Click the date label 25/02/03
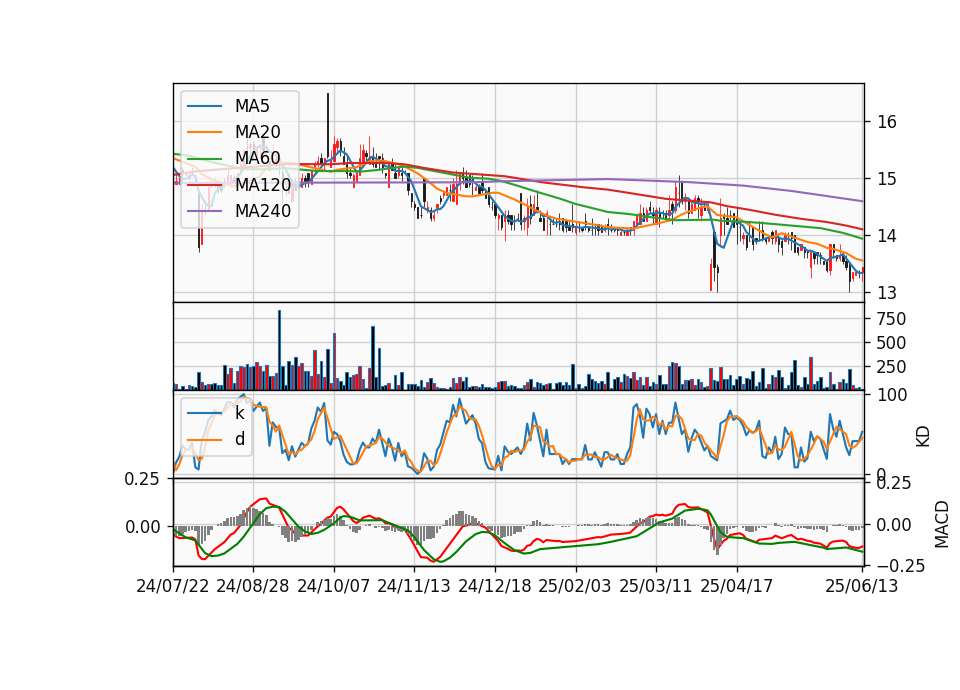The width and height of the screenshot is (960, 690). coord(575,586)
